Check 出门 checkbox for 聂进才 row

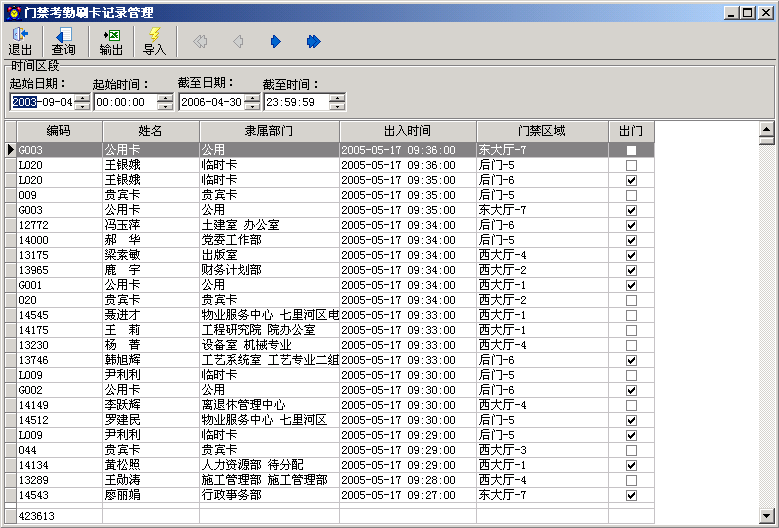coord(631,315)
